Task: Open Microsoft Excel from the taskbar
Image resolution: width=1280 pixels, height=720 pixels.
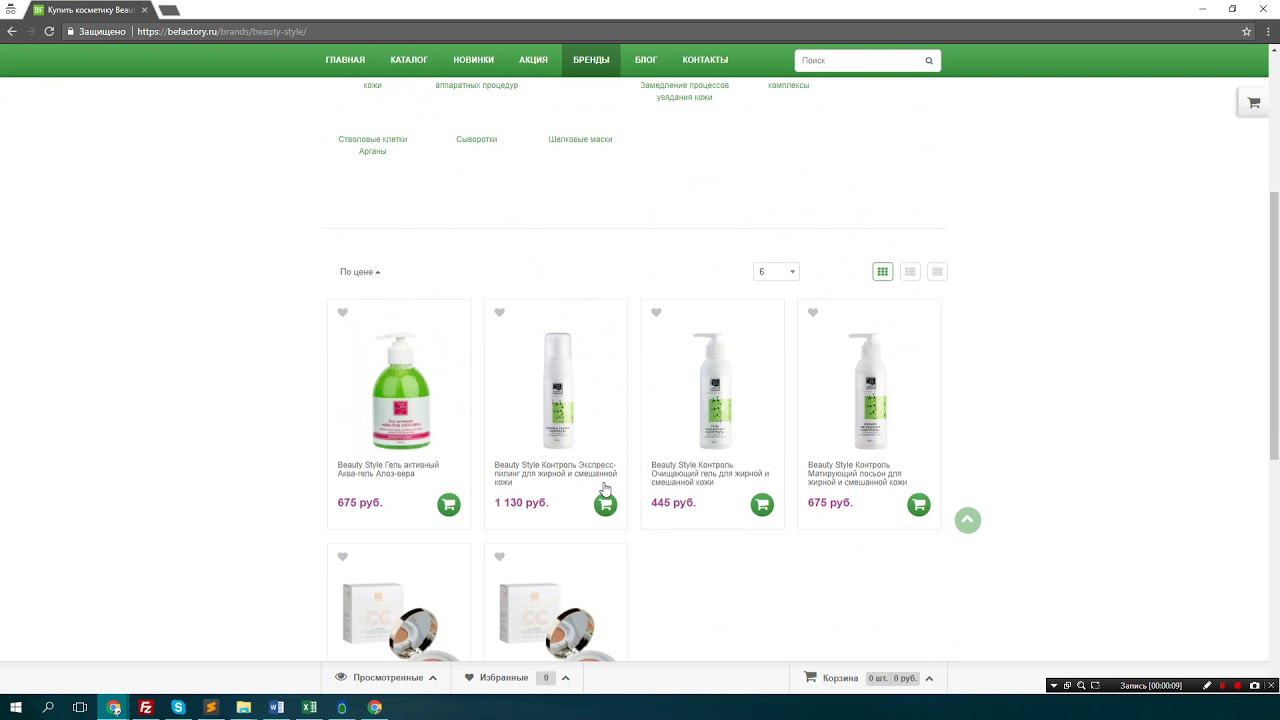Action: [309, 707]
